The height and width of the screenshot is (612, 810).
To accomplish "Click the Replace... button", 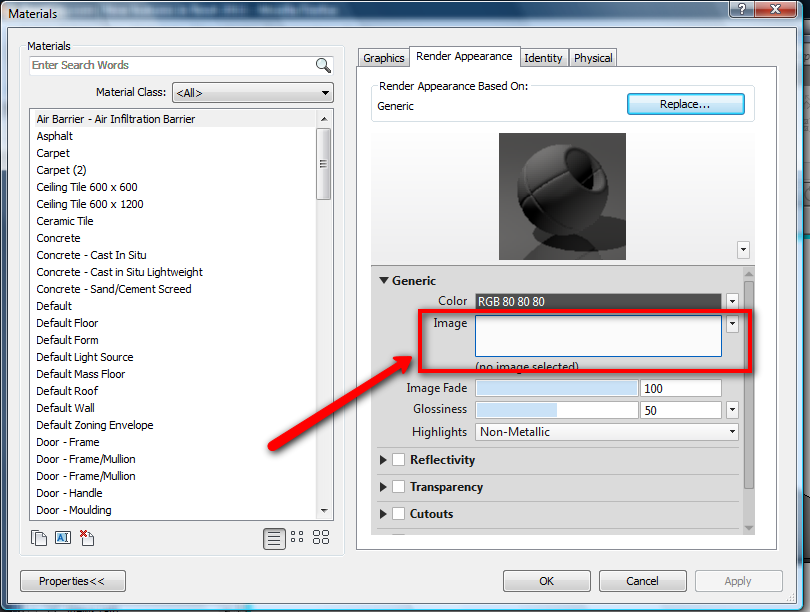I will pos(686,104).
